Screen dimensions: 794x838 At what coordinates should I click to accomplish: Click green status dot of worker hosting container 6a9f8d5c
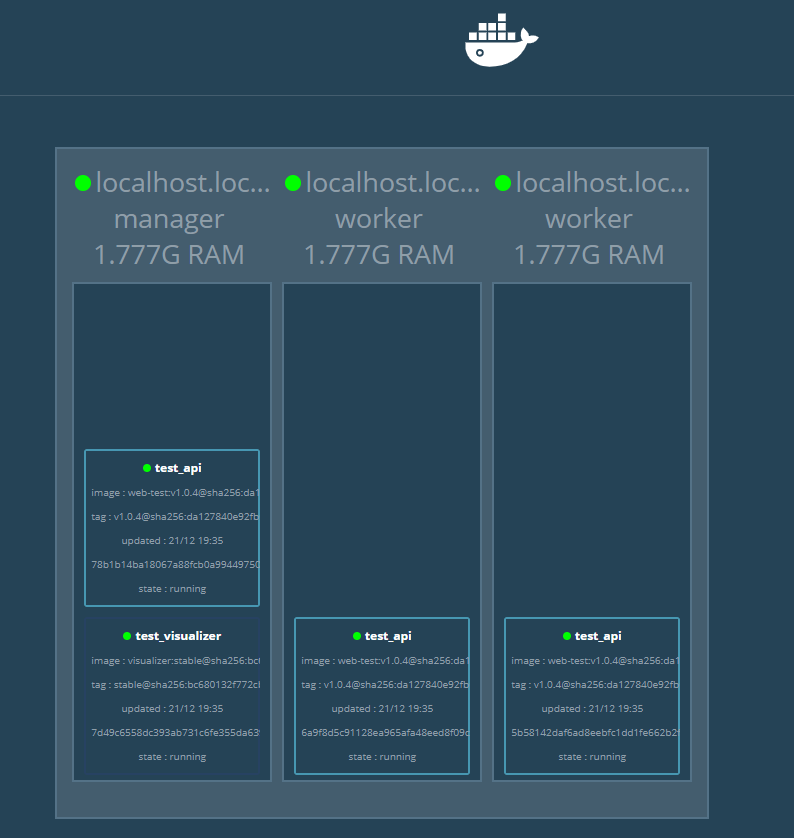(293, 183)
